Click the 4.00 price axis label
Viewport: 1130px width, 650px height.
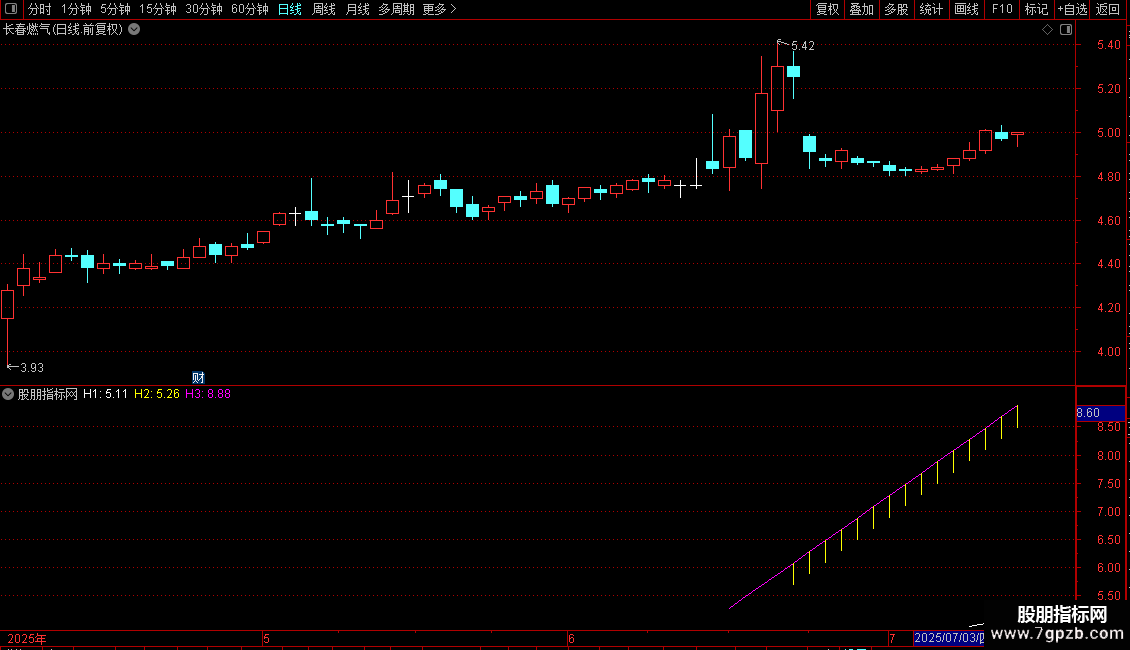[x=1108, y=352]
